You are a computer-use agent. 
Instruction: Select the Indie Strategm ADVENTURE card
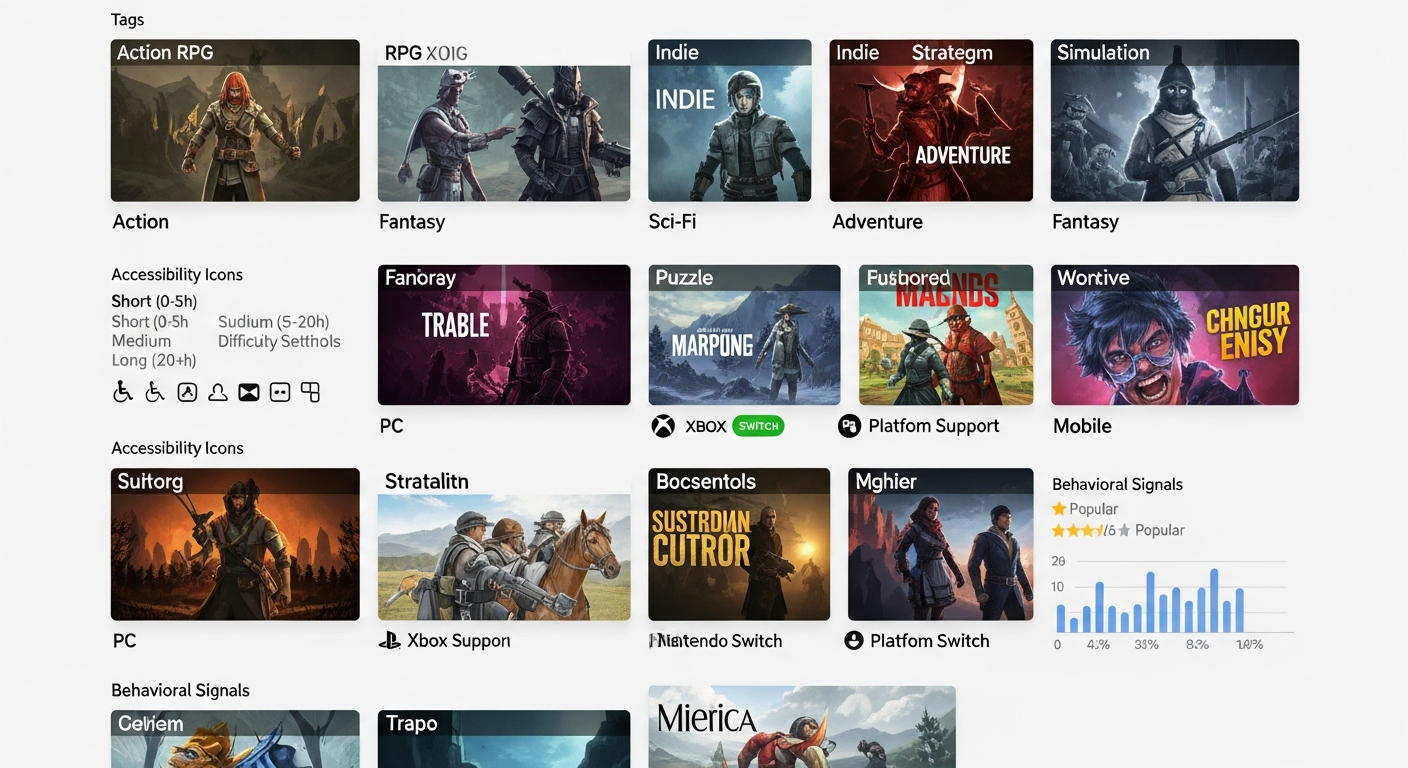[x=931, y=120]
